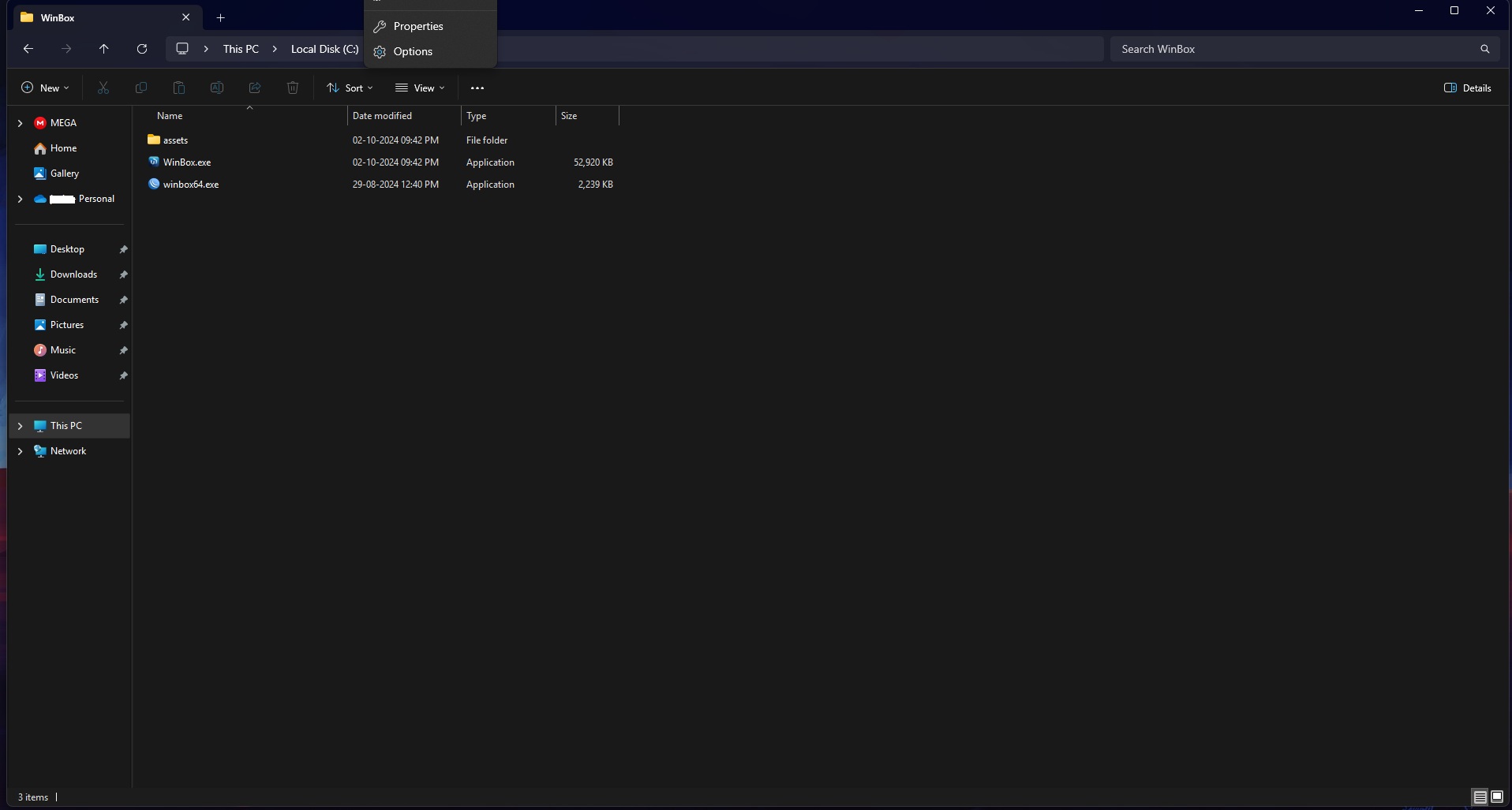
Task: Unpin Downloads from quick access
Action: pos(124,274)
